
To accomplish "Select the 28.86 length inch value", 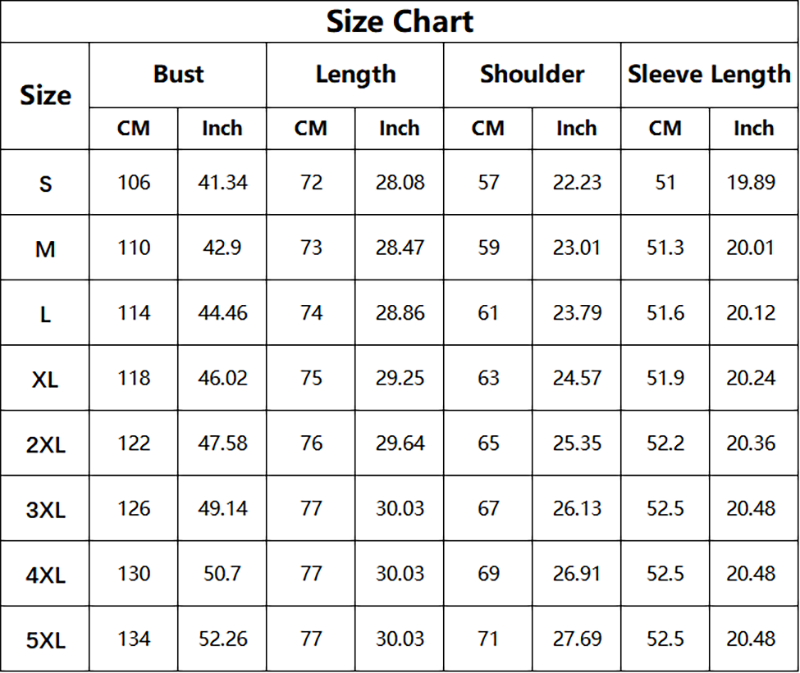I will (x=399, y=313).
